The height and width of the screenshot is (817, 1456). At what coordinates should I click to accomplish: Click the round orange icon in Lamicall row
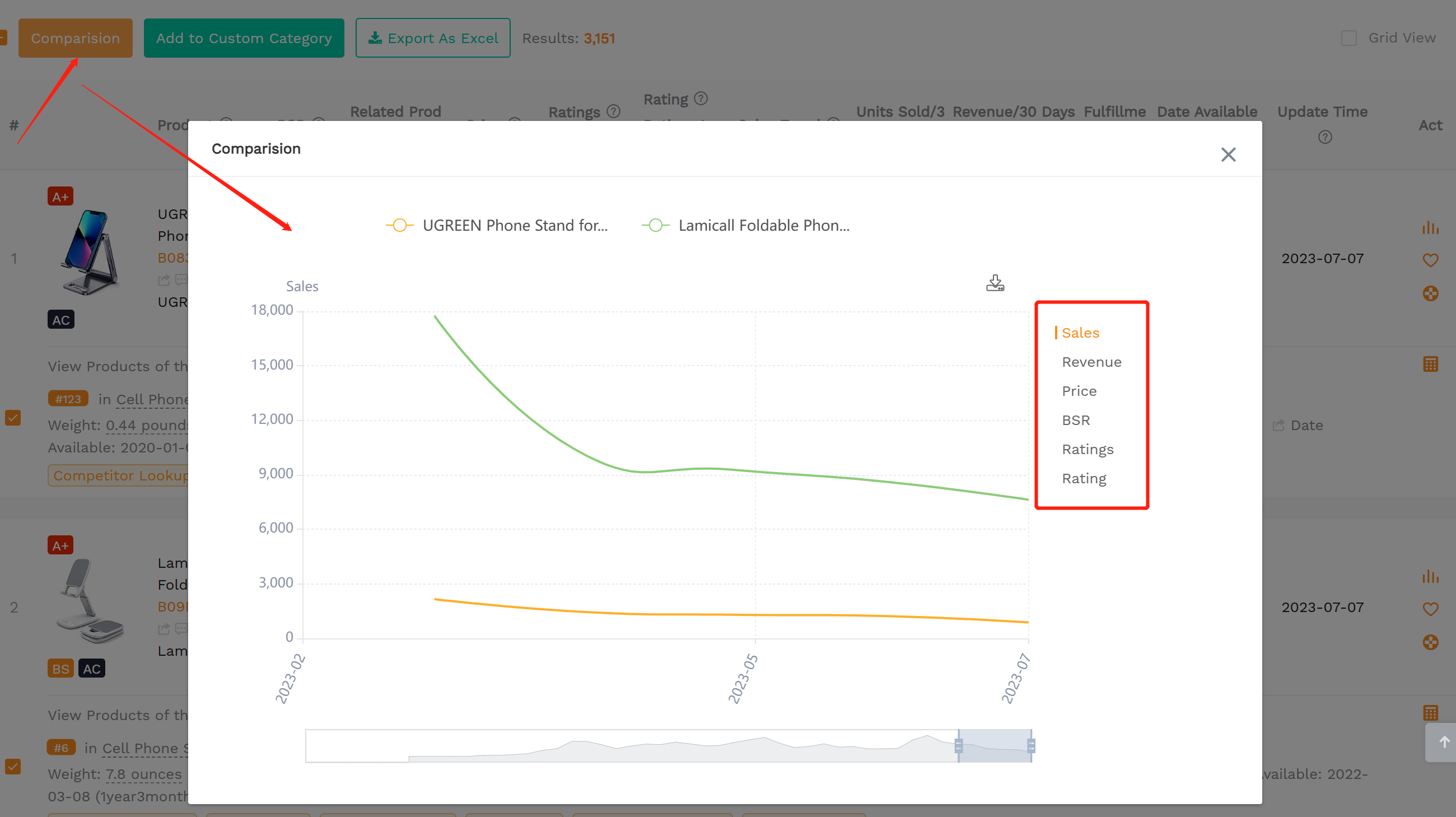point(1430,642)
